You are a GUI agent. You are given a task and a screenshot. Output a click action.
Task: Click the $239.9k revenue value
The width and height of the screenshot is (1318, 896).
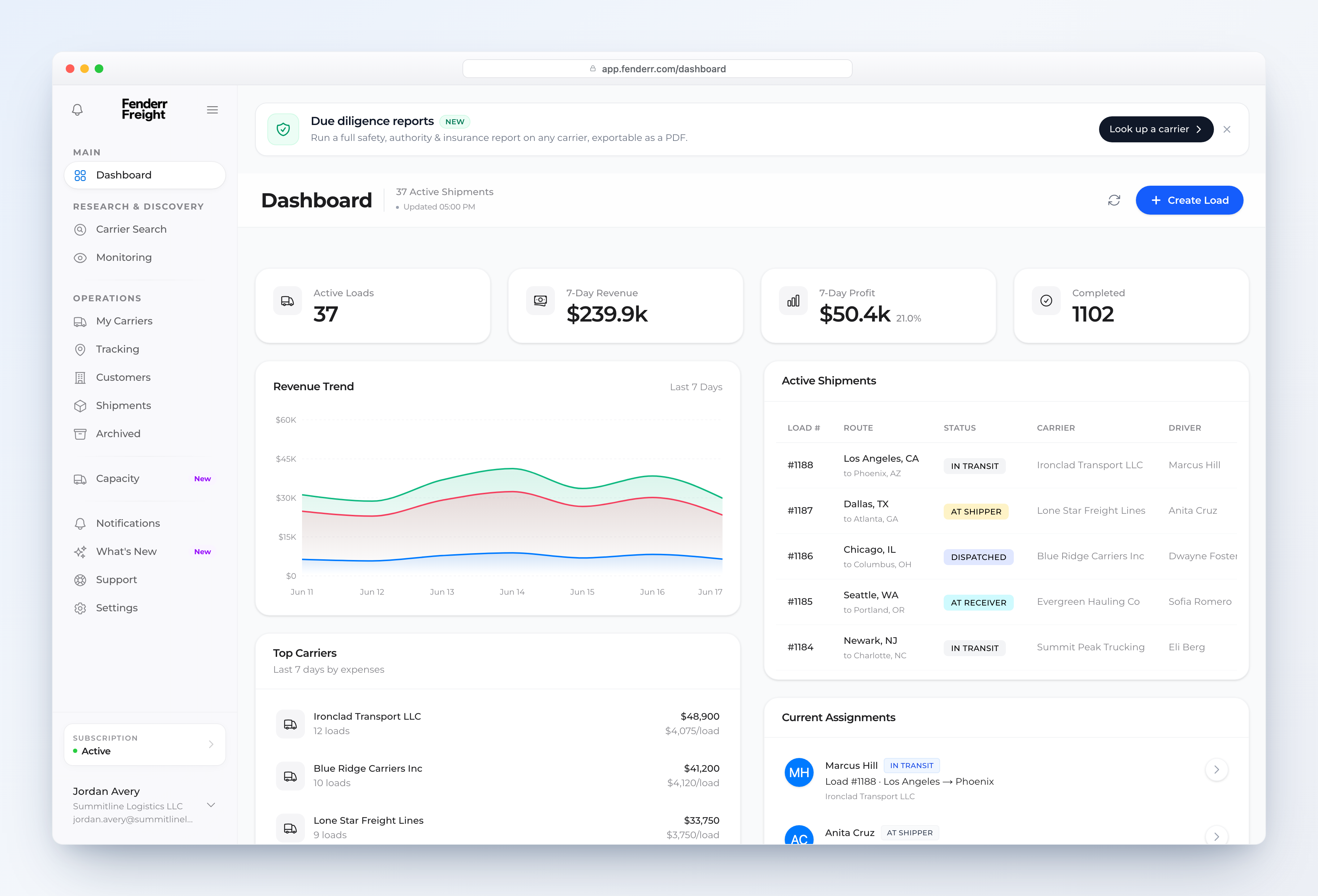point(607,314)
